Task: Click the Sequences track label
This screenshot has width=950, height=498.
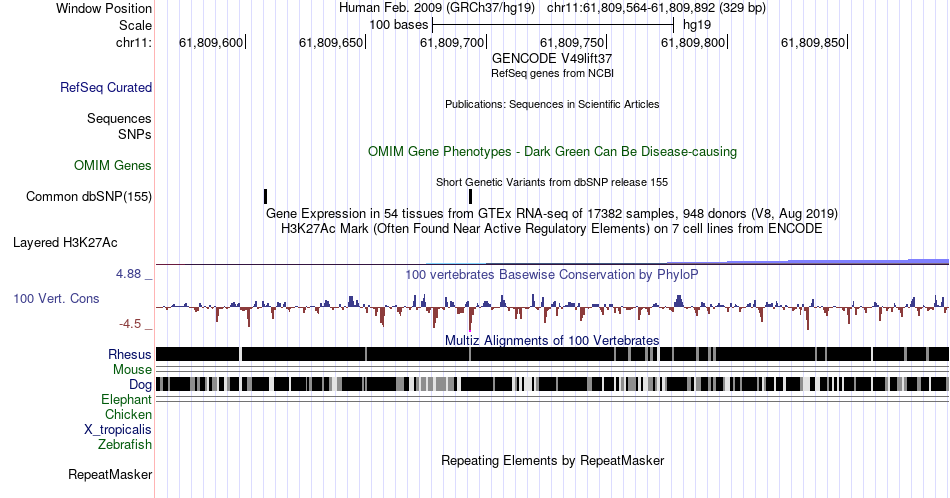Action: (119, 118)
